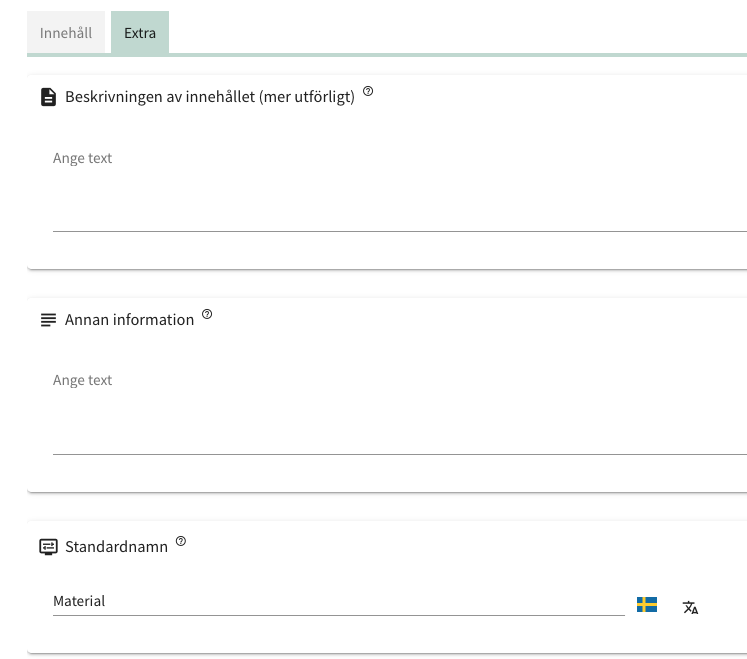Select the Extra tab

pos(140,33)
